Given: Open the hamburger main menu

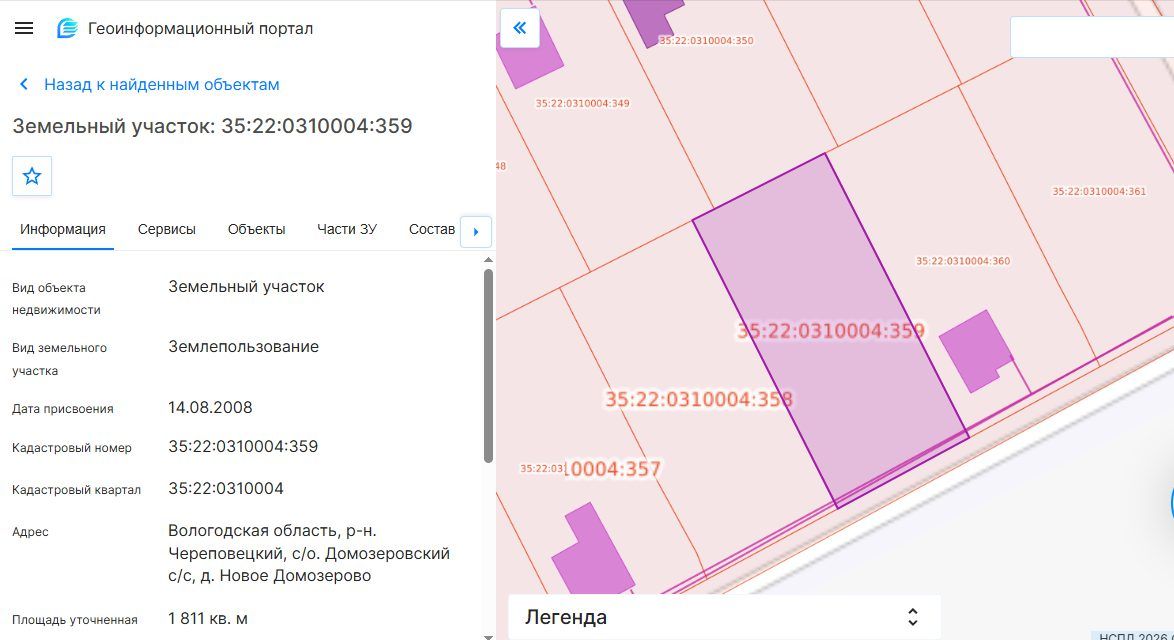Looking at the screenshot, I should pos(24,28).
